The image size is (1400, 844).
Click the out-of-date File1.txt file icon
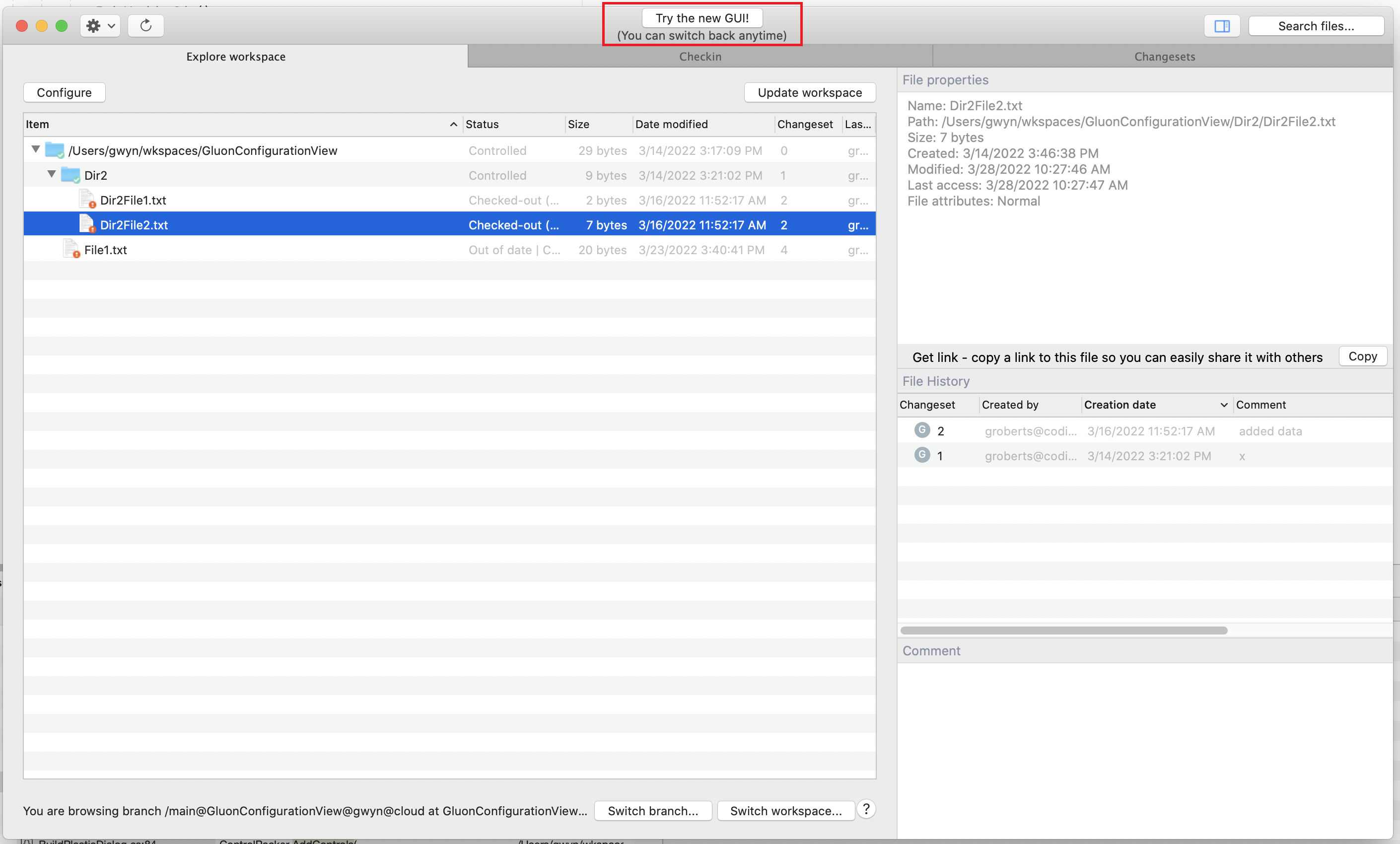pyautogui.click(x=70, y=249)
